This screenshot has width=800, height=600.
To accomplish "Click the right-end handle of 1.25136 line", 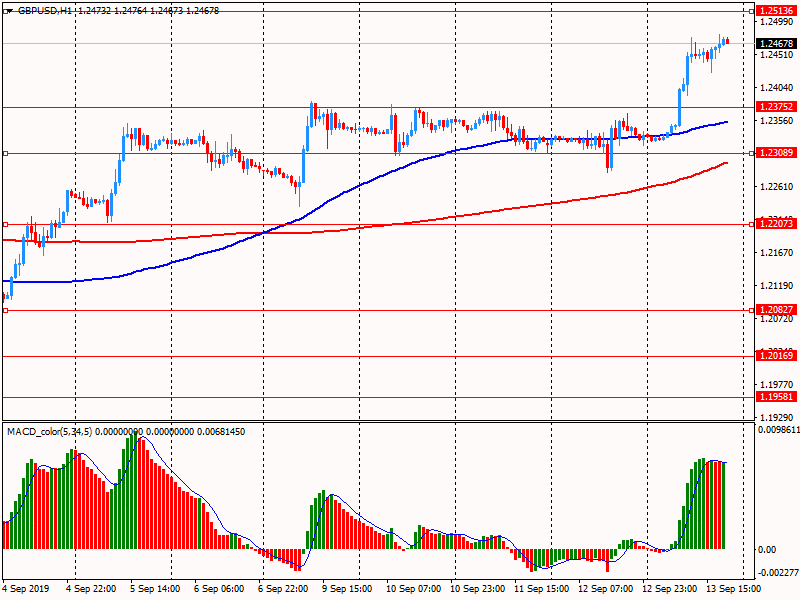I will (752, 11).
